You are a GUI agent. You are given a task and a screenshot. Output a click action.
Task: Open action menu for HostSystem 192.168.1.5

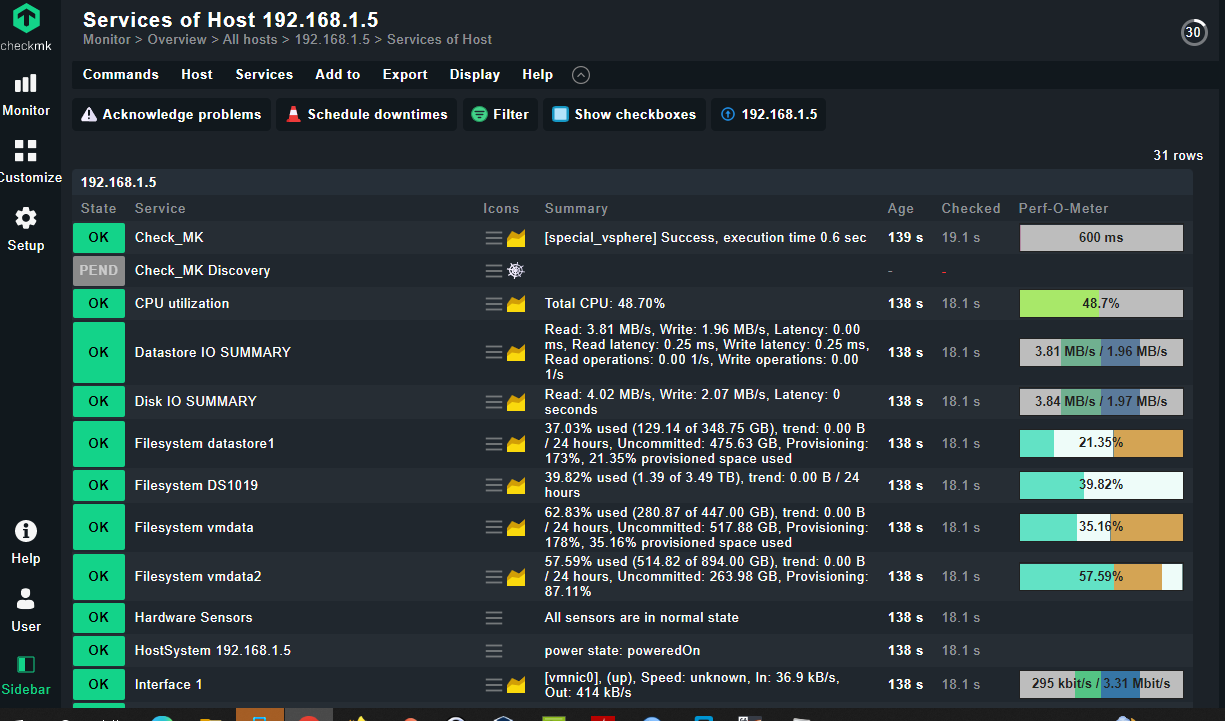(x=494, y=651)
